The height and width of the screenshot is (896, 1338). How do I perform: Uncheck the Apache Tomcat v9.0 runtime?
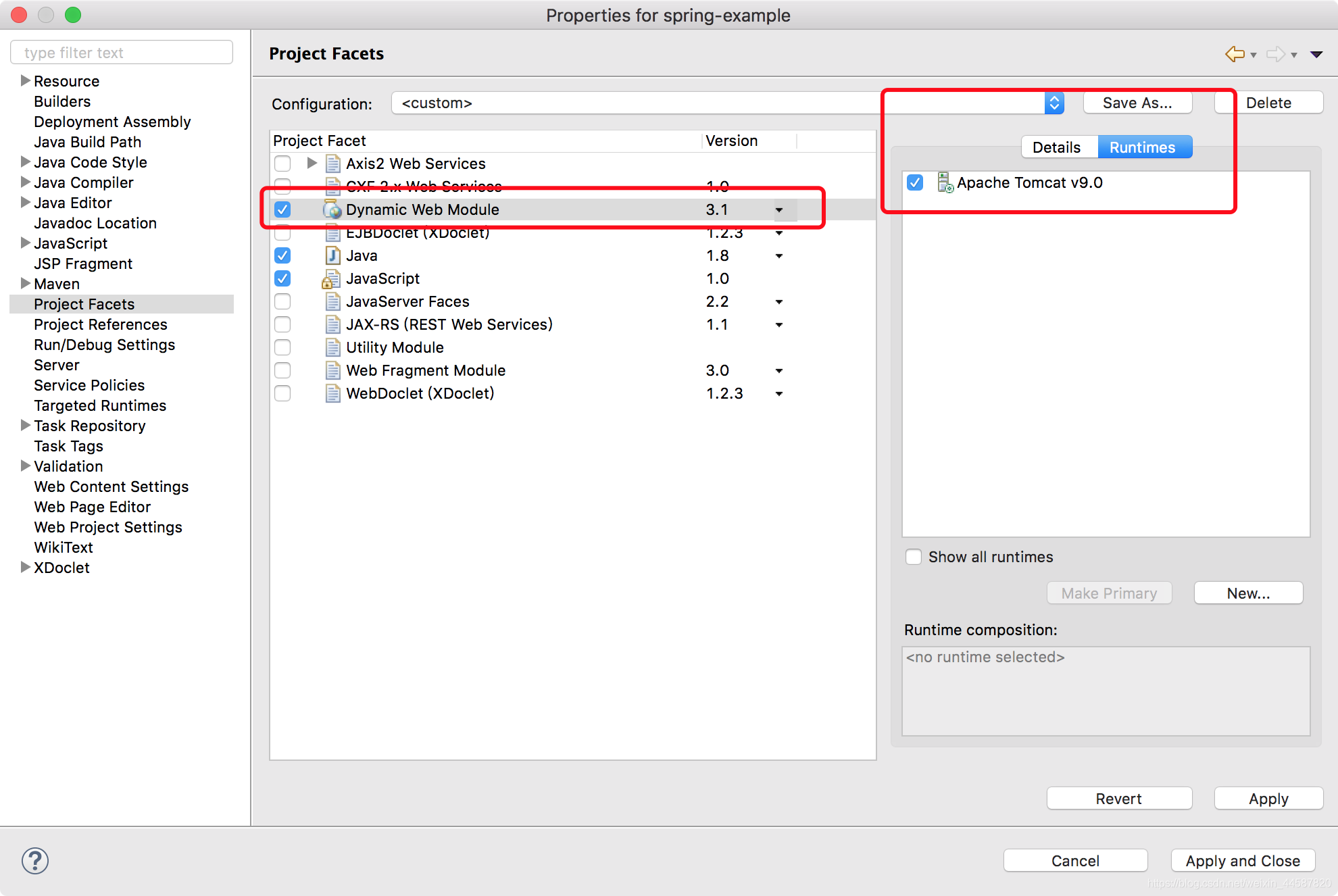pyautogui.click(x=915, y=182)
